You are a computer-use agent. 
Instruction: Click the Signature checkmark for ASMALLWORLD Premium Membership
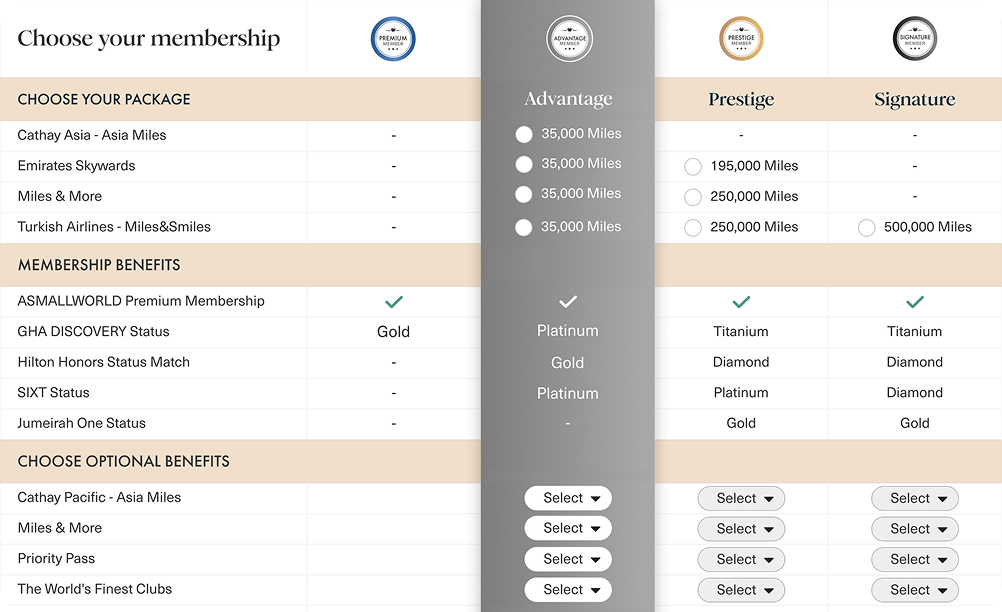click(915, 301)
